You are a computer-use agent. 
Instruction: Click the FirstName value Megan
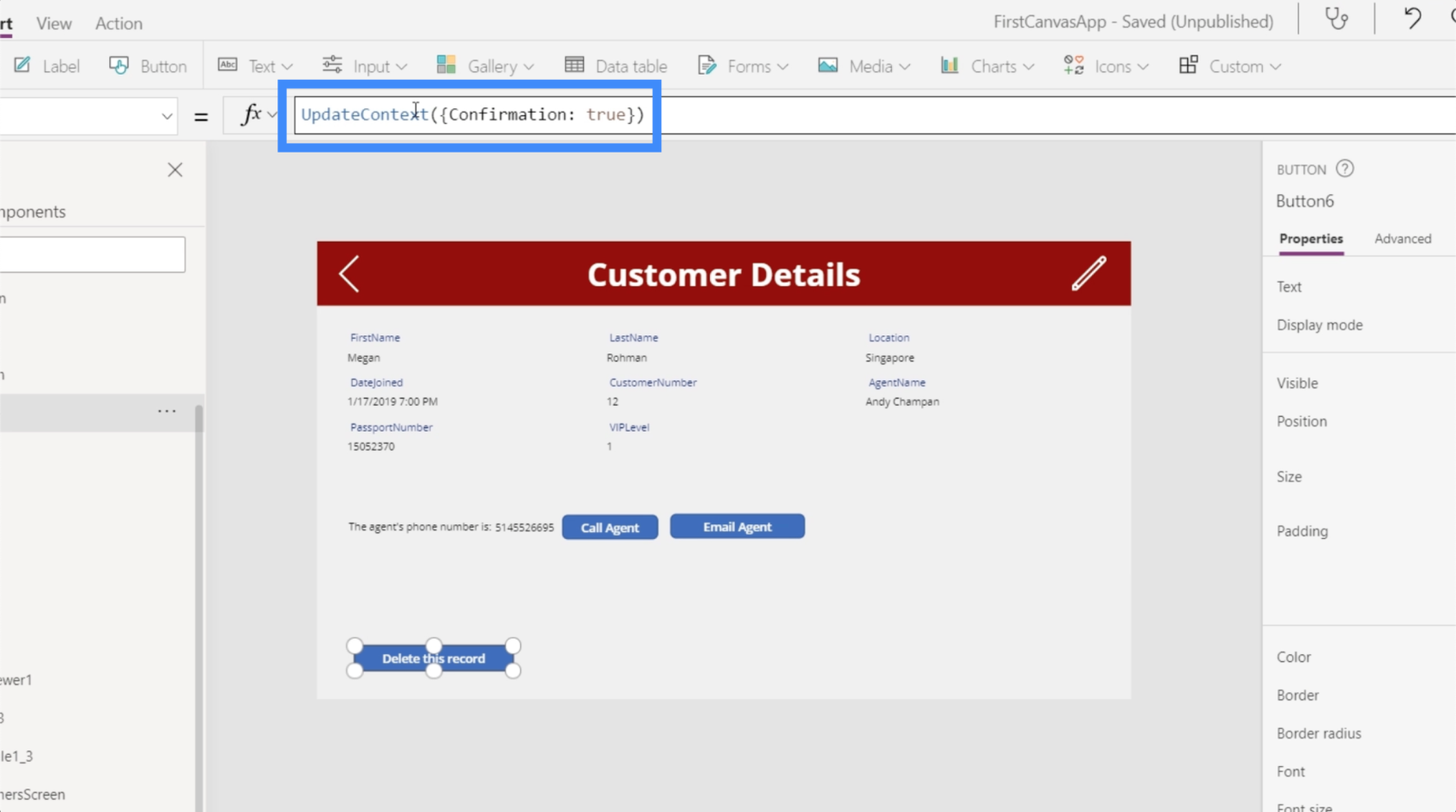point(364,358)
